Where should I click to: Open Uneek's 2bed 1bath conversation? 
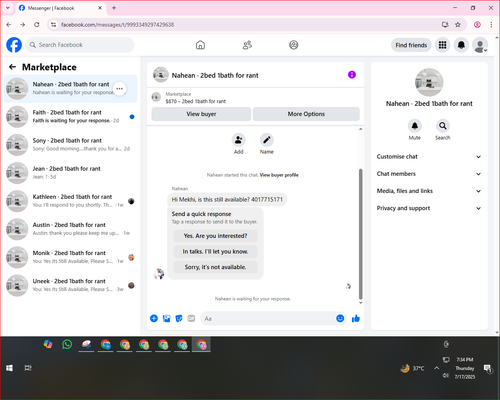(70, 285)
